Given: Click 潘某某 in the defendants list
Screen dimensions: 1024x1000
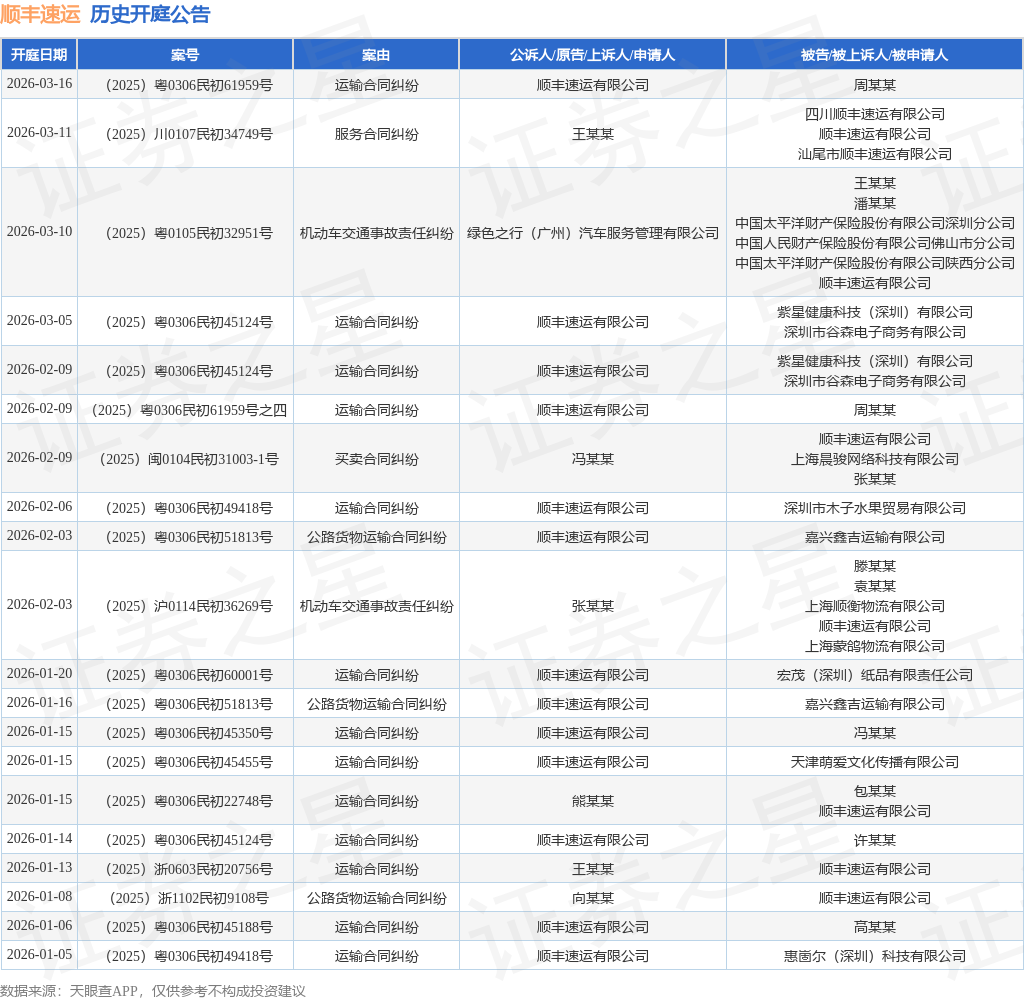Looking at the screenshot, I should [874, 203].
